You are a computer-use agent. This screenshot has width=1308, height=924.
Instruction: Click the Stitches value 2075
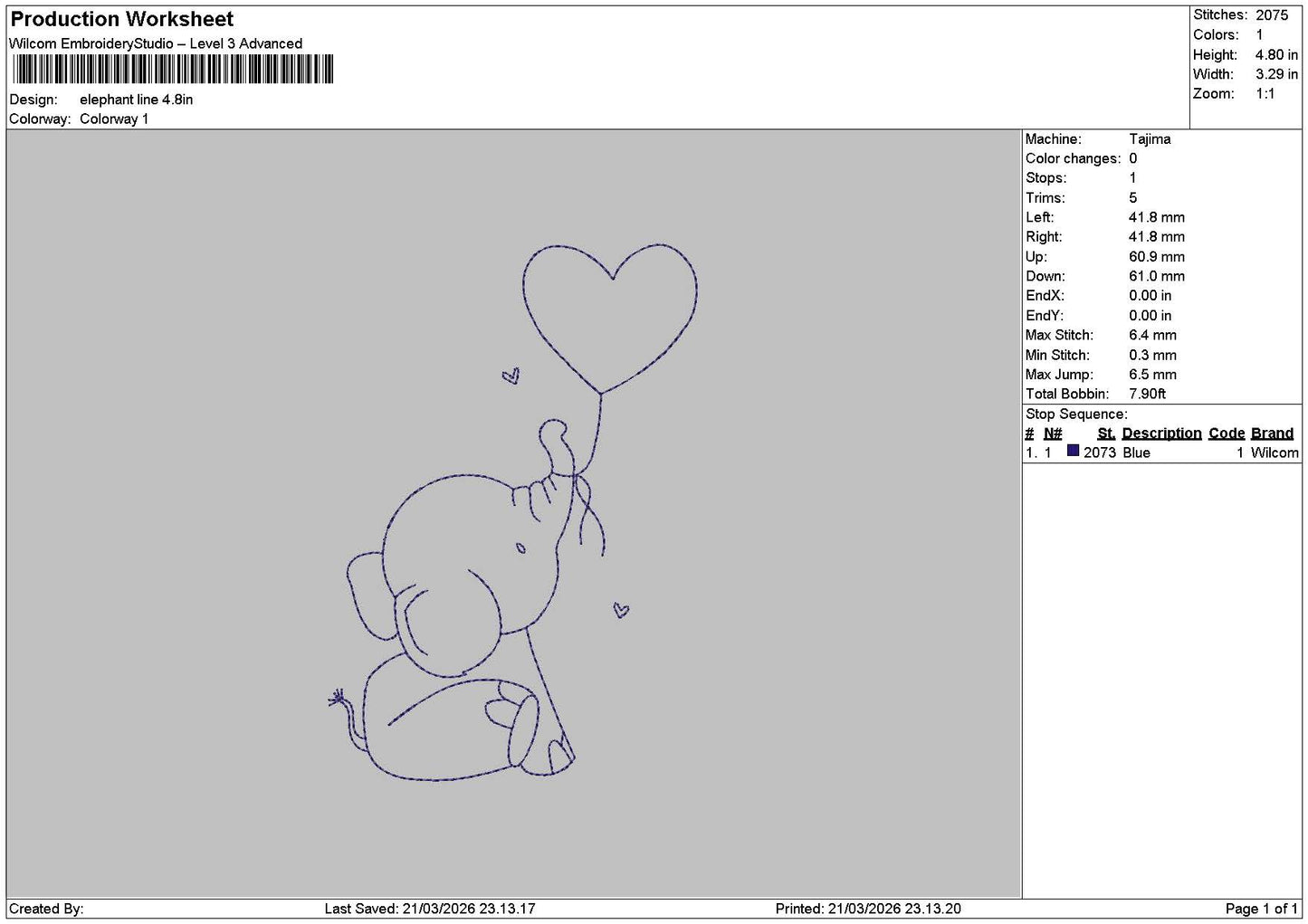[x=1271, y=14]
